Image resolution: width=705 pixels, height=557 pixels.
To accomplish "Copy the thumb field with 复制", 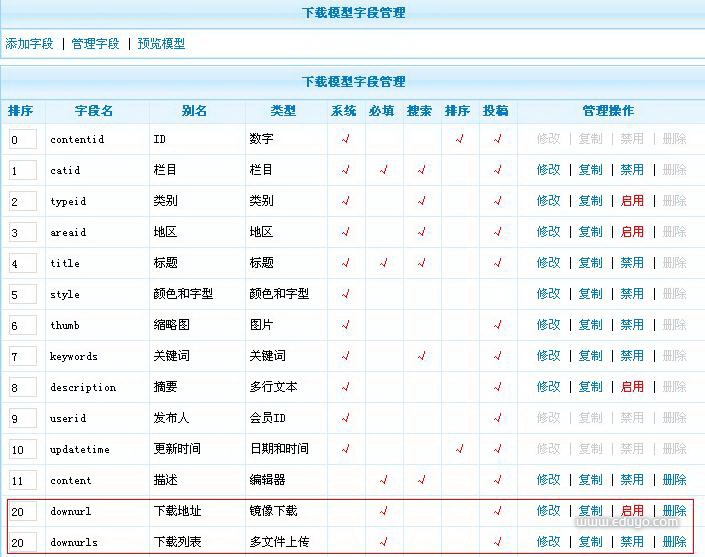I will tap(590, 325).
